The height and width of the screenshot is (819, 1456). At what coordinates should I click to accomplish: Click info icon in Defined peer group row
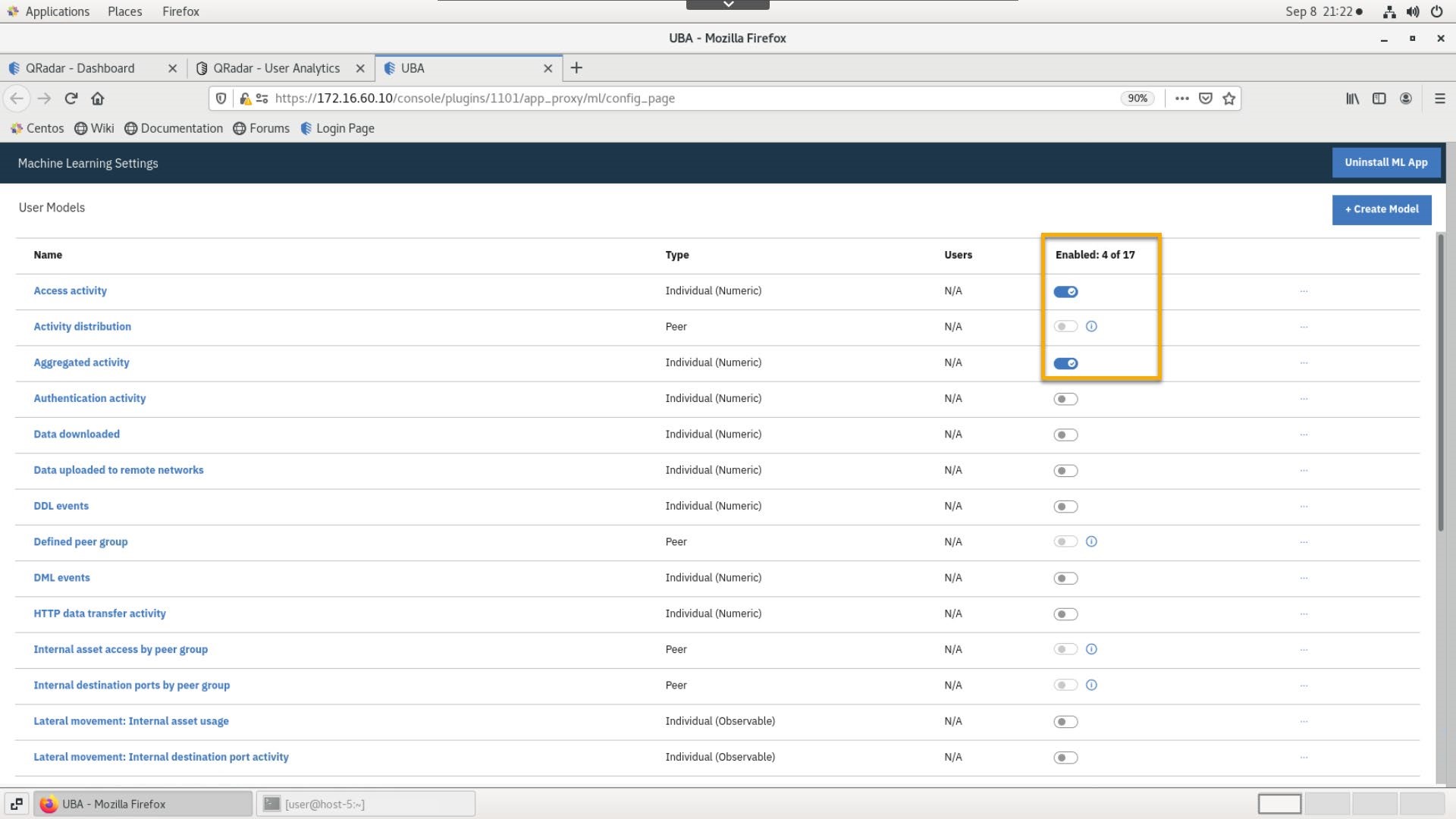tap(1091, 541)
